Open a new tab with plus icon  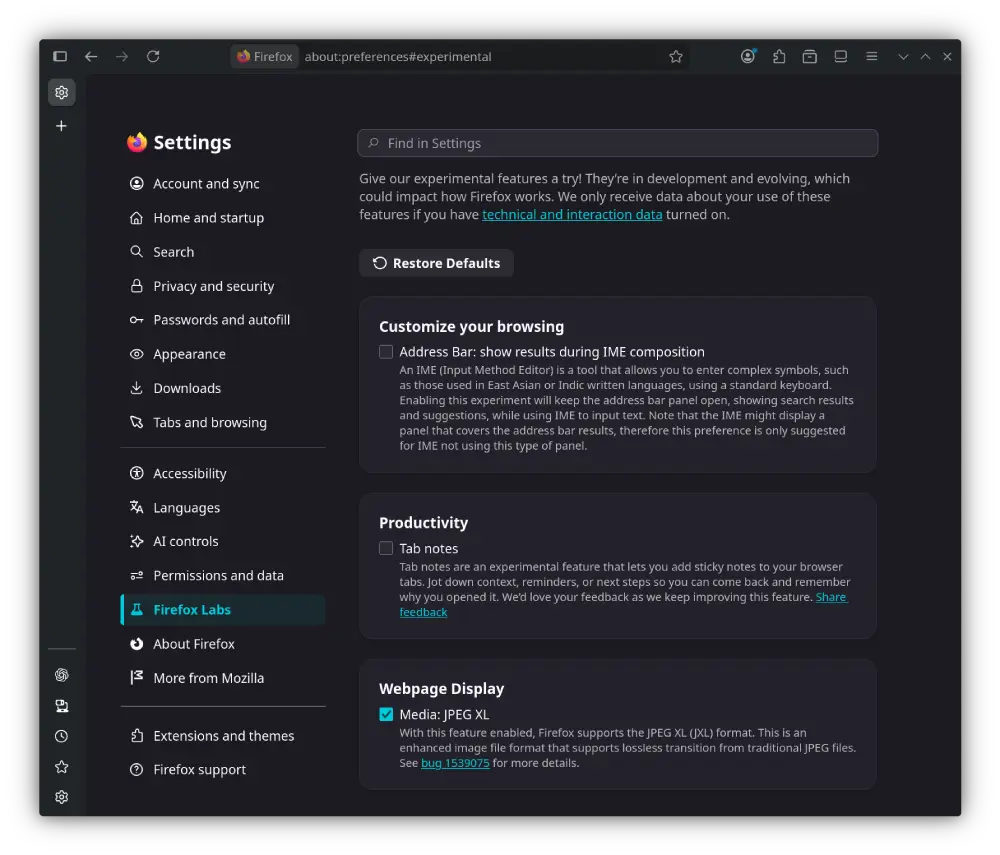coord(61,126)
